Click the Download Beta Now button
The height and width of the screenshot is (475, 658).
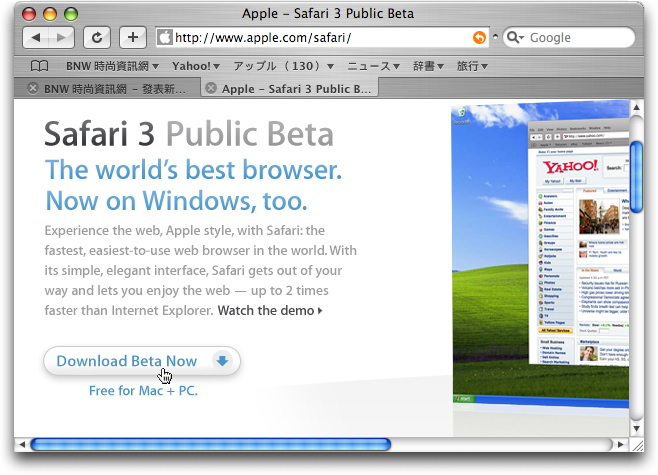click(142, 361)
